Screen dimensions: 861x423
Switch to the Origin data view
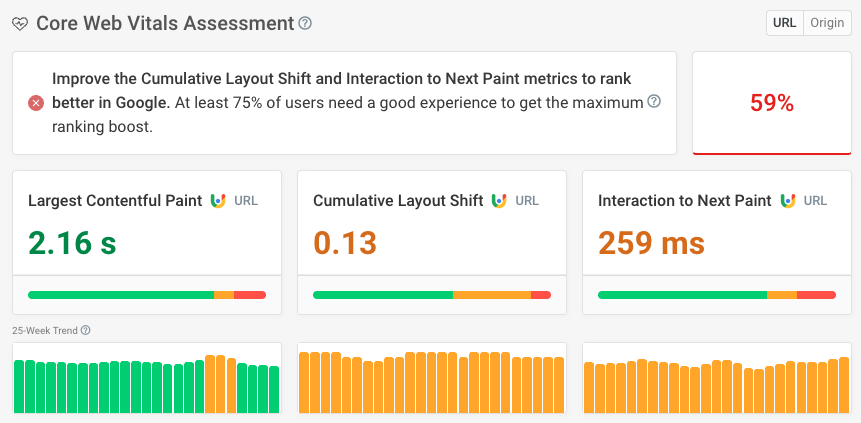click(827, 23)
